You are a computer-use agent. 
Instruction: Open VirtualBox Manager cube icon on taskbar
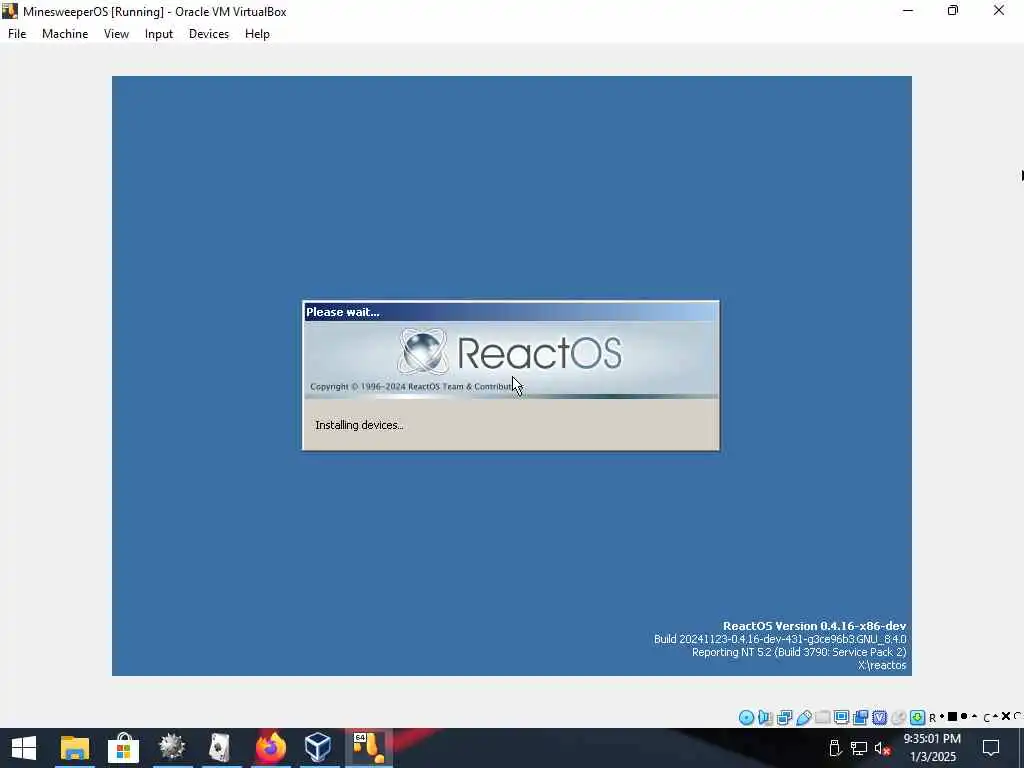point(318,748)
